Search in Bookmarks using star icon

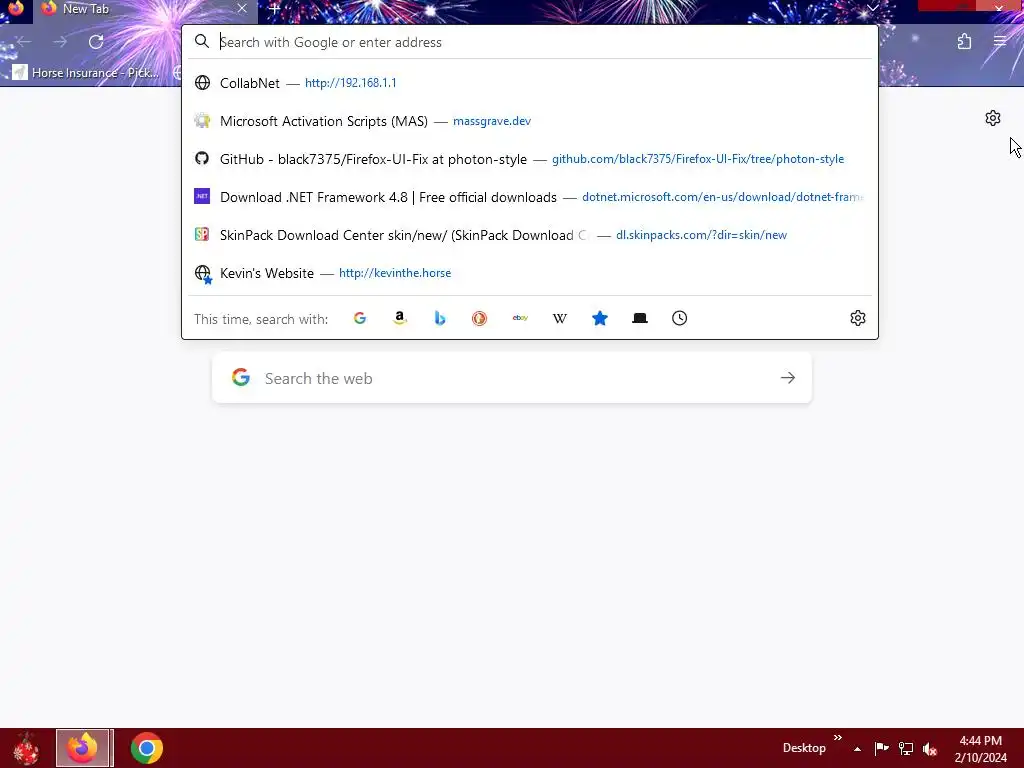(x=600, y=318)
